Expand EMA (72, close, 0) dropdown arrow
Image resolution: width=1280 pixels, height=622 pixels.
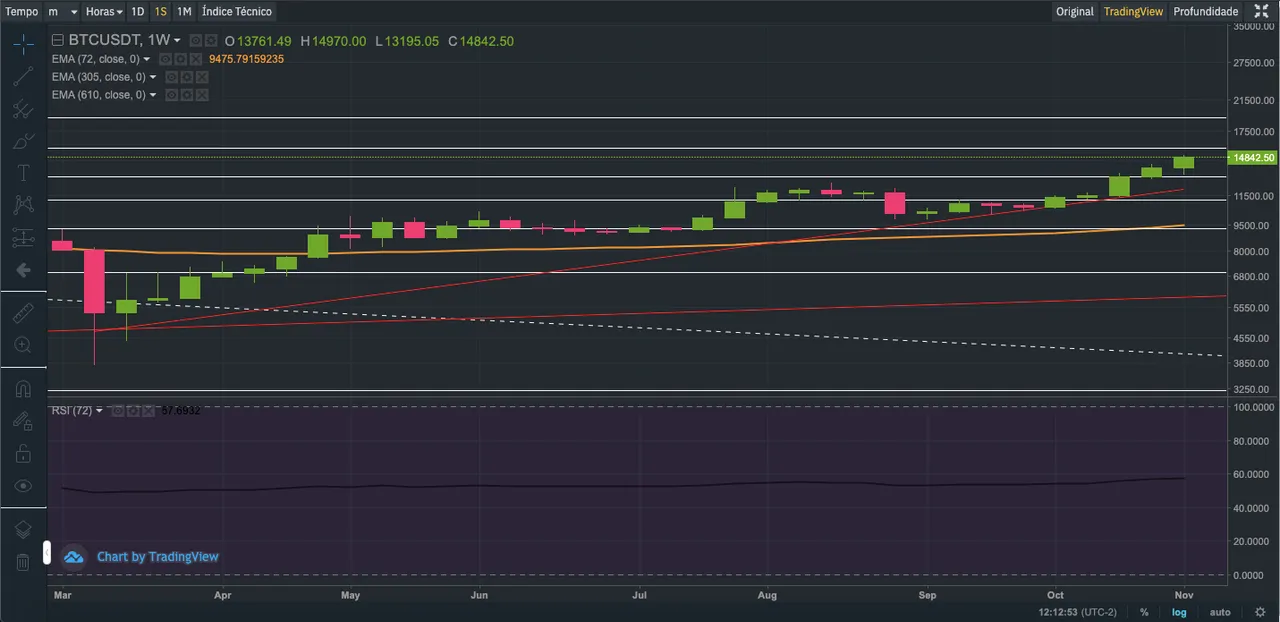point(147,59)
